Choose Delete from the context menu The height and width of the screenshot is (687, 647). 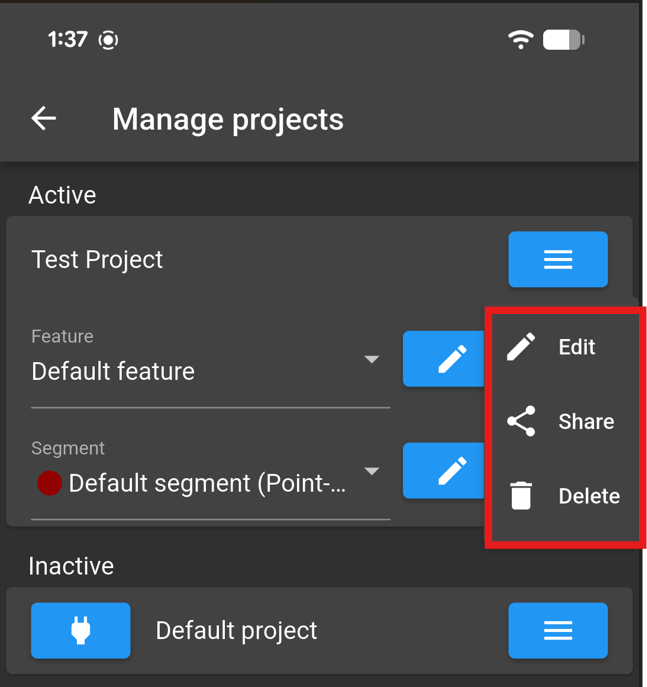(x=564, y=496)
